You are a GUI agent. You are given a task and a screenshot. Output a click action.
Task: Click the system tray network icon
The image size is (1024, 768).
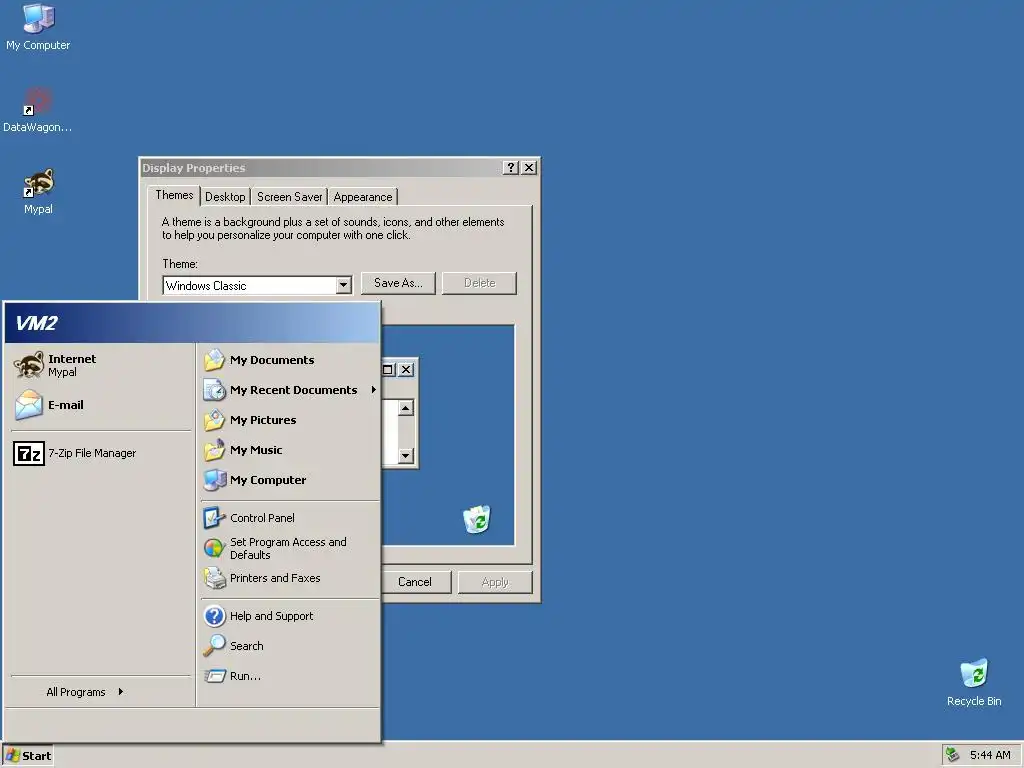pos(953,755)
